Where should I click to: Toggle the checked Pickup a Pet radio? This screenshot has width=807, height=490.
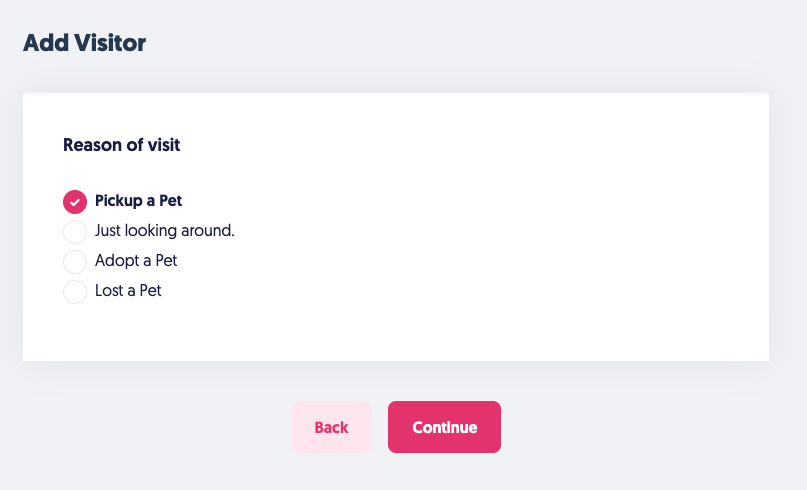coord(75,202)
